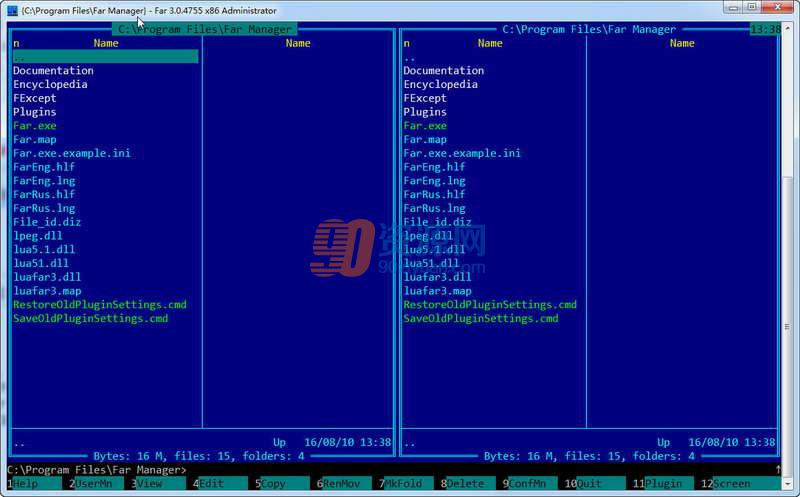Select FarEng.hlf in left panel
The height and width of the screenshot is (497, 800).
[x=44, y=167]
